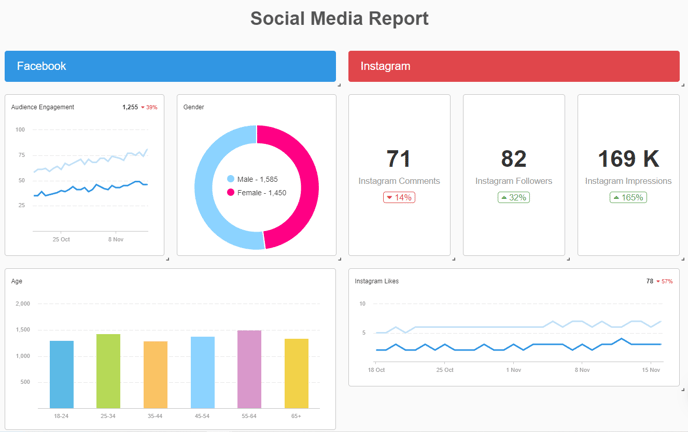The height and width of the screenshot is (432, 688).
Task: Click the 15 Nov date label on Likes chart
Action: tap(651, 370)
